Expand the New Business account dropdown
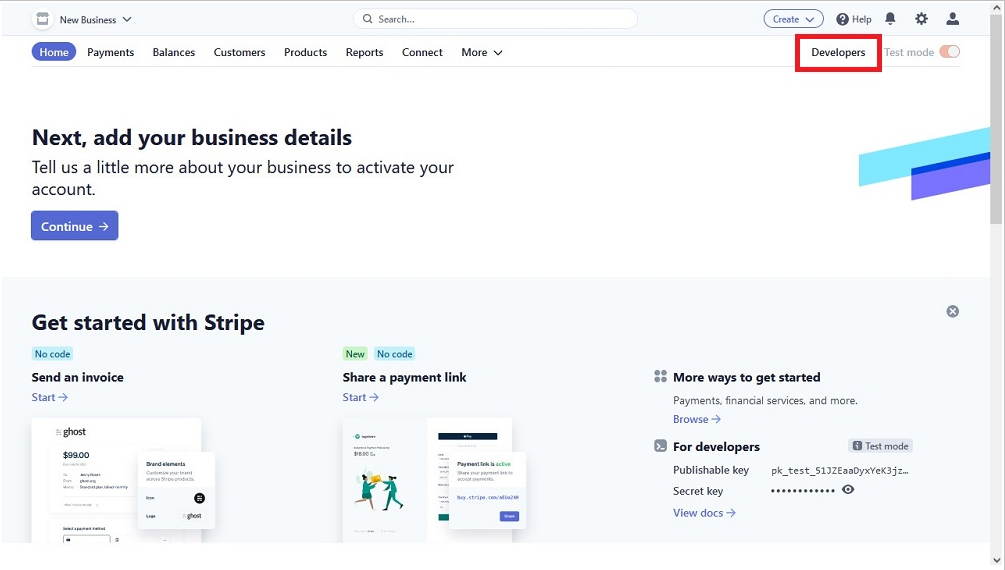The width and height of the screenshot is (1005, 570). tap(96, 19)
